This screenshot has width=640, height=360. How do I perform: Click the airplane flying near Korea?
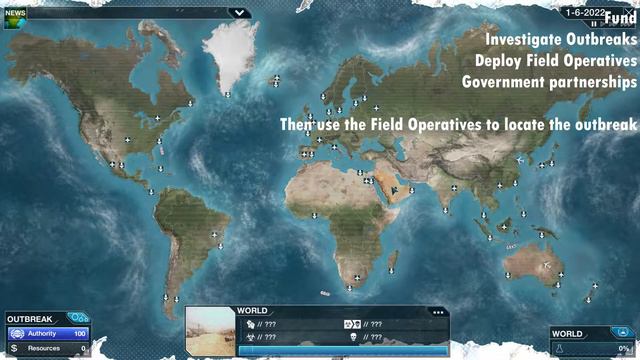pyautogui.click(x=520, y=160)
